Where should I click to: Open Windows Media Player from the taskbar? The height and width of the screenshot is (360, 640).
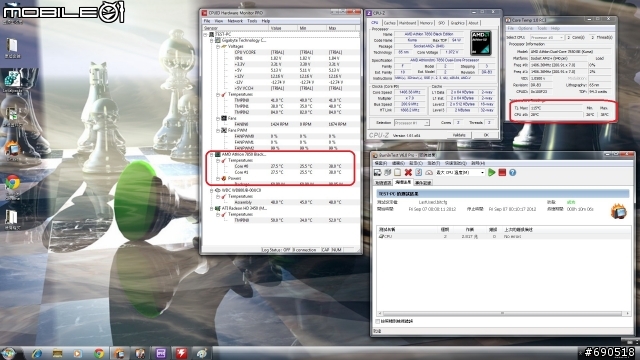[78, 353]
